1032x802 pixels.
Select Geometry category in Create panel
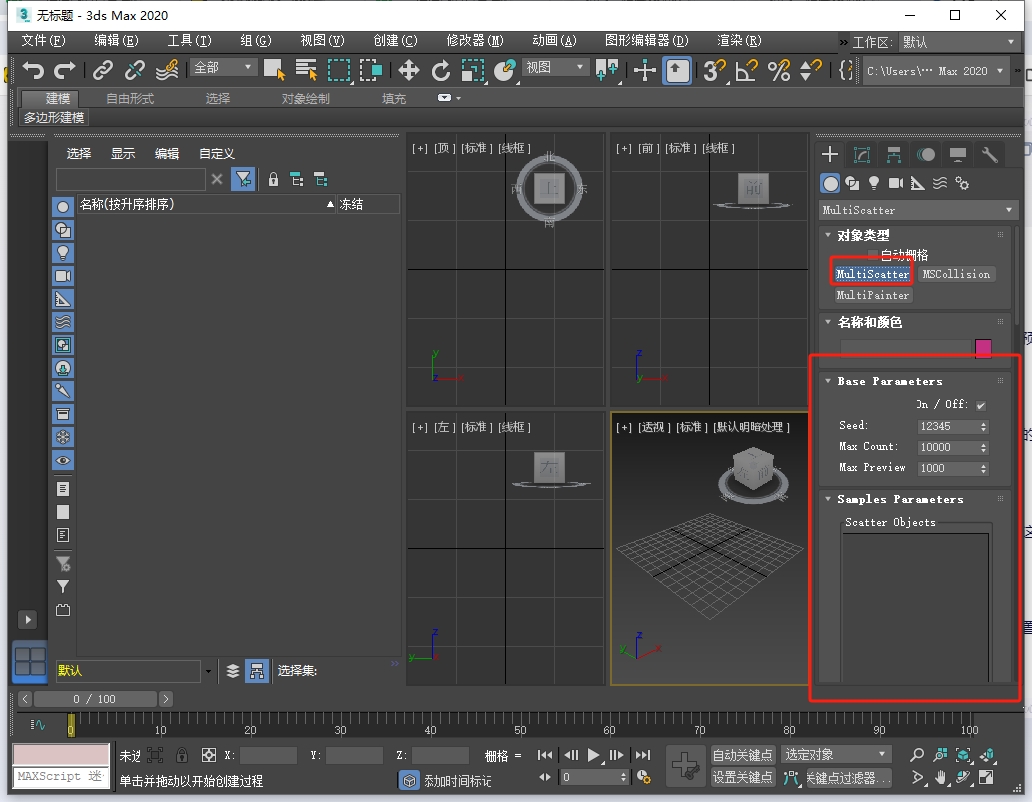point(831,184)
